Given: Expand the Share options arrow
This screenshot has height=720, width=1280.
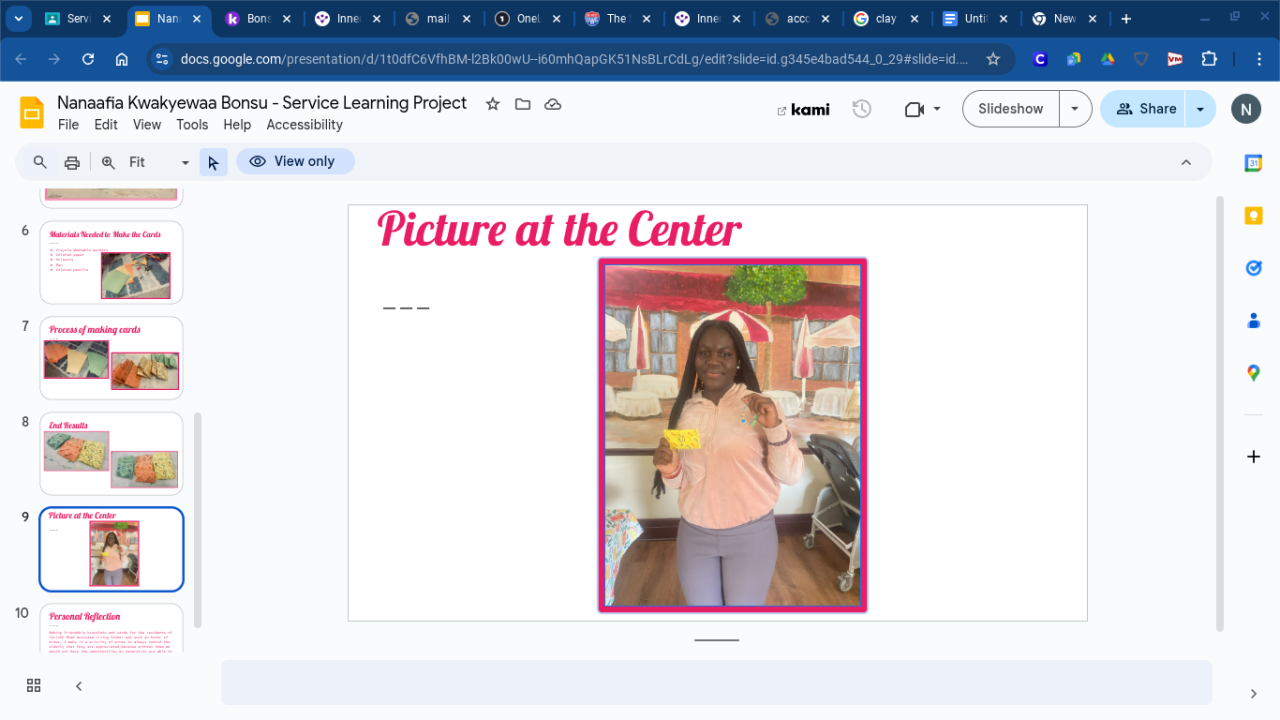Looking at the screenshot, I should click(x=1200, y=109).
